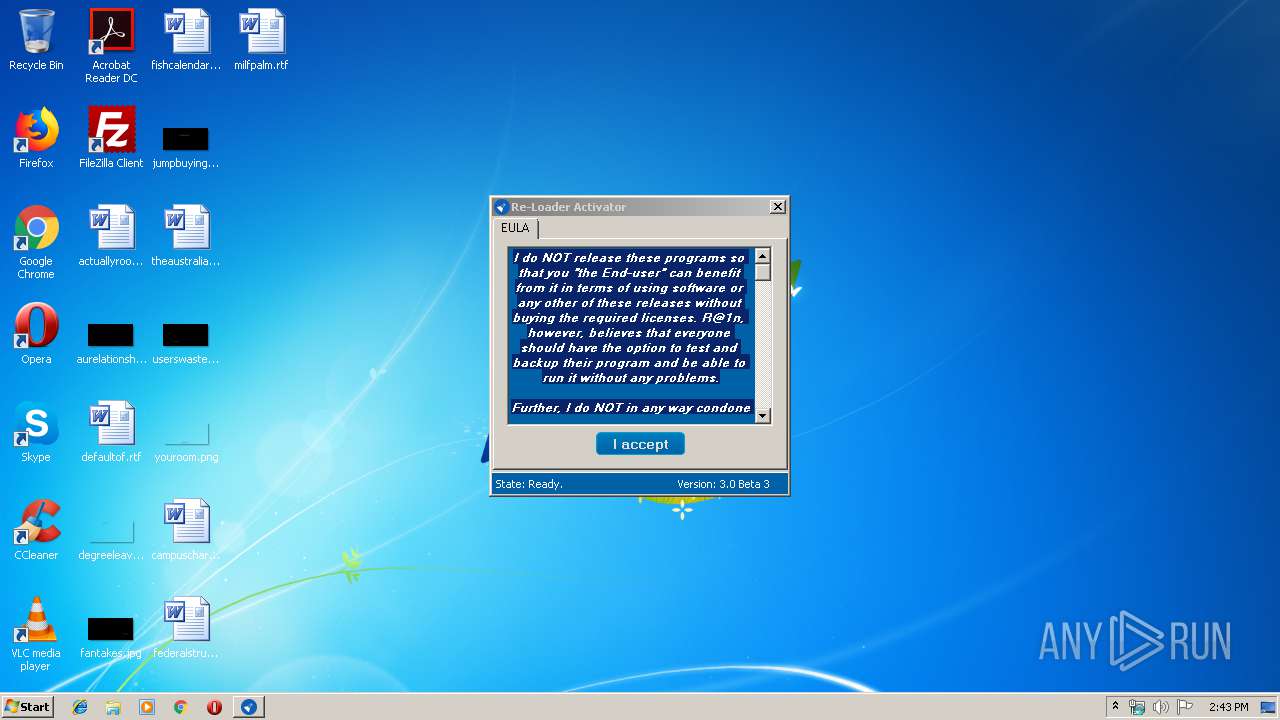Click 'Version: 3.0 Beta 3' status text
Screen dimensions: 1280x720
723,484
